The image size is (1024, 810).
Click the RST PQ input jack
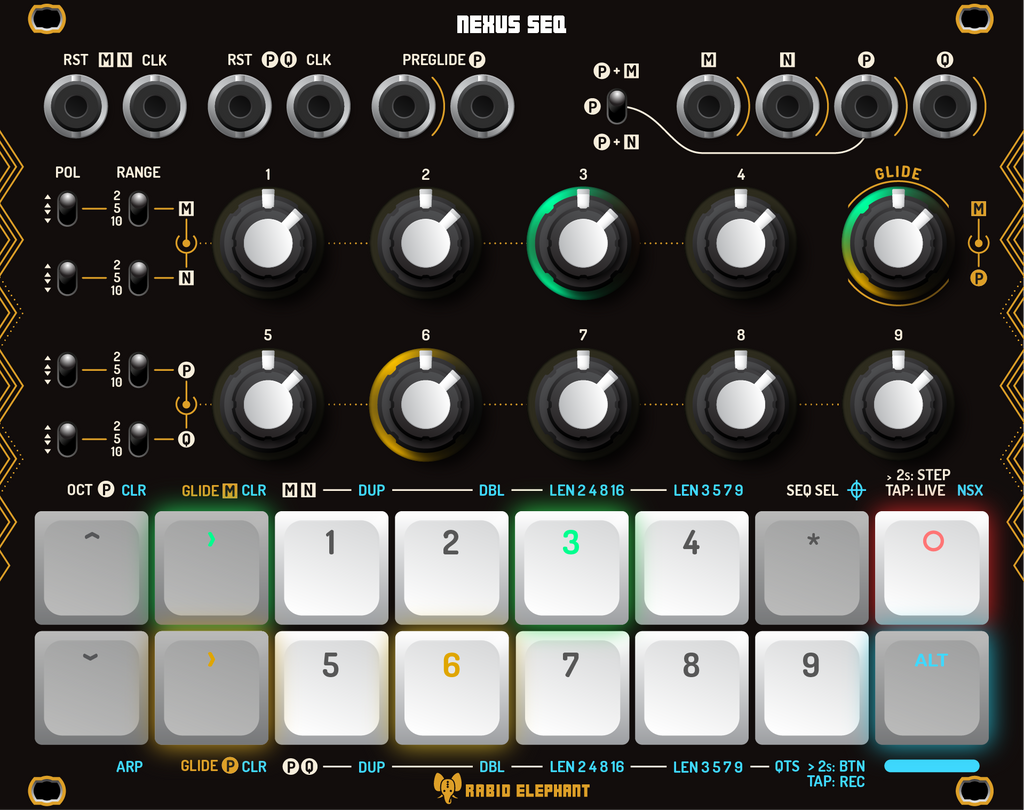(240, 106)
